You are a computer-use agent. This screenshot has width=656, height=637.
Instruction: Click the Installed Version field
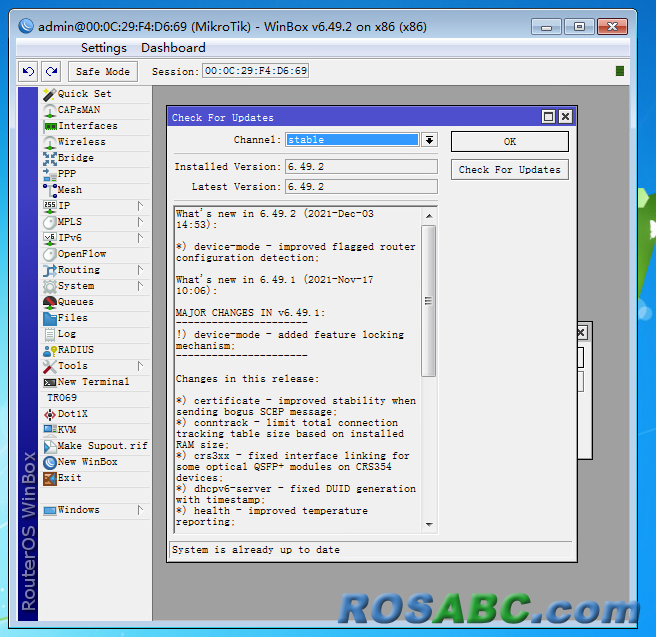361,166
